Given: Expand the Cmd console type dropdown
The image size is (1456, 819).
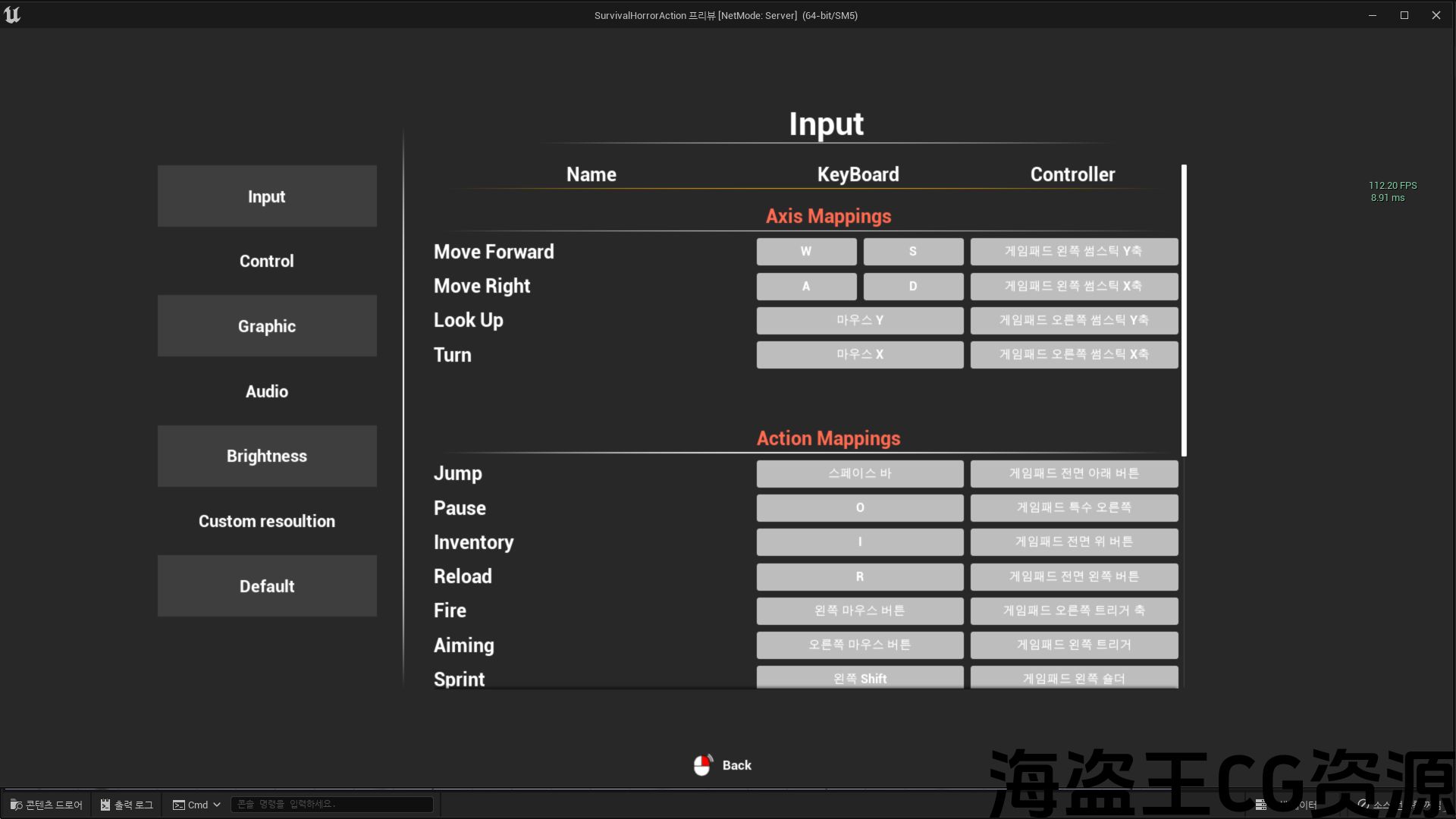Looking at the screenshot, I should (197, 805).
